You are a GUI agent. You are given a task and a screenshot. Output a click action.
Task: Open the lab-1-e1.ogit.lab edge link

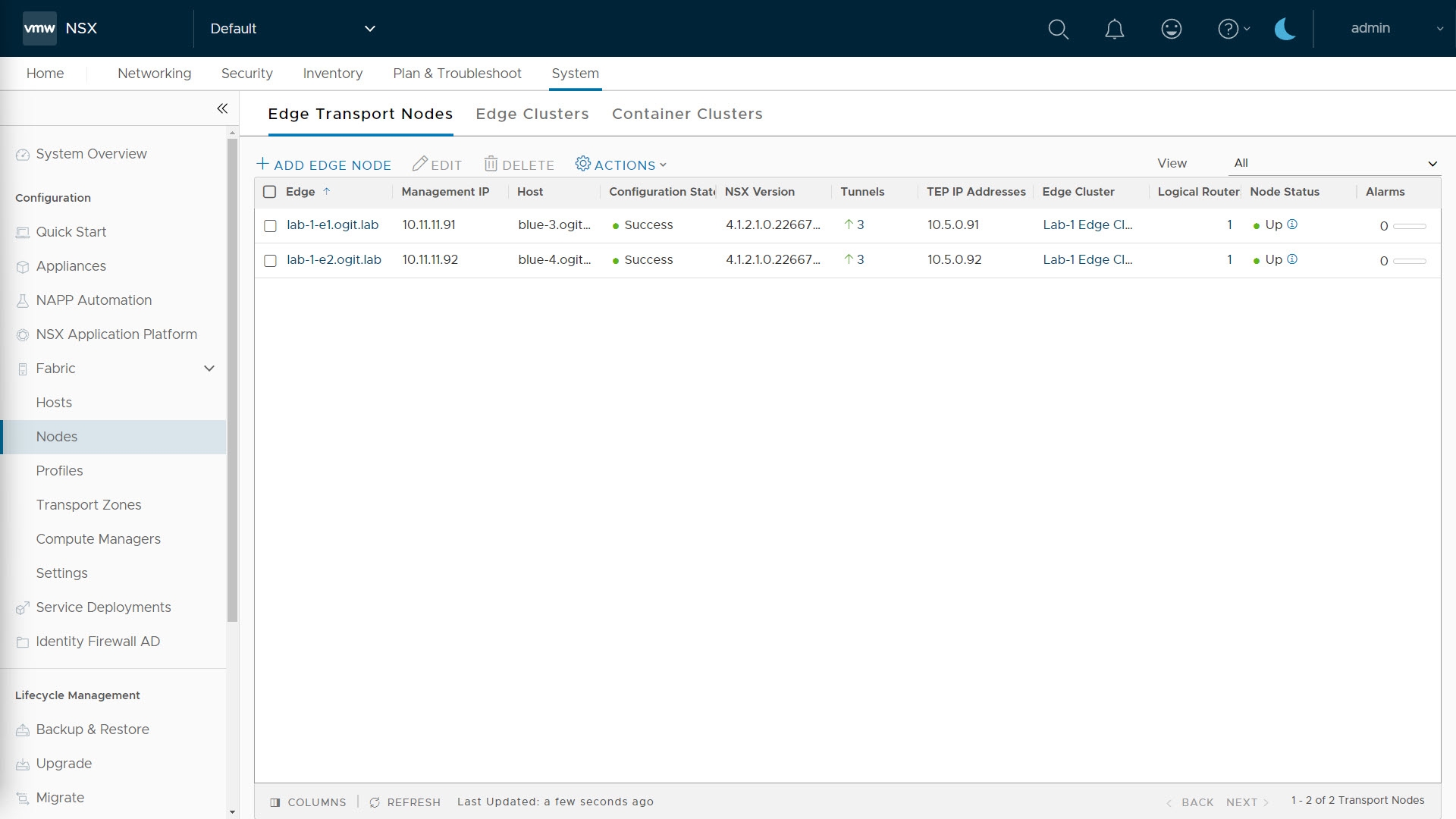(332, 225)
